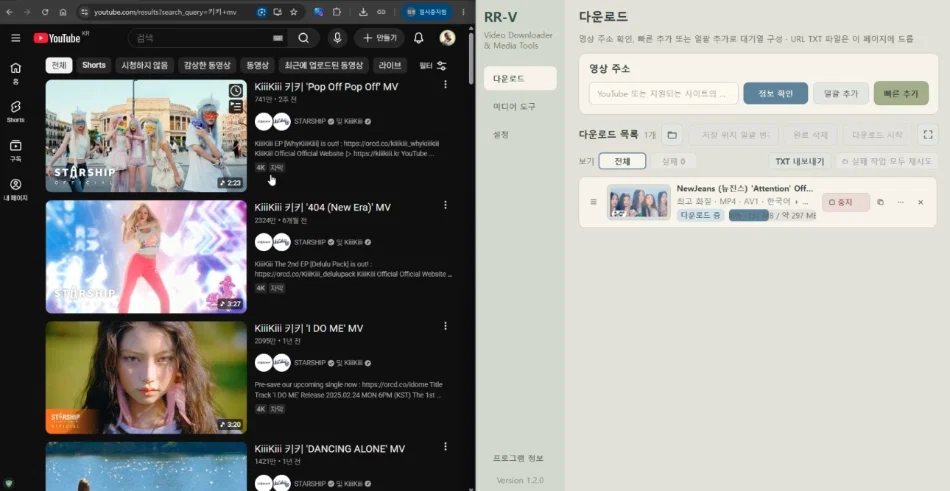Select the 라이브 filter chip

pos(390,65)
